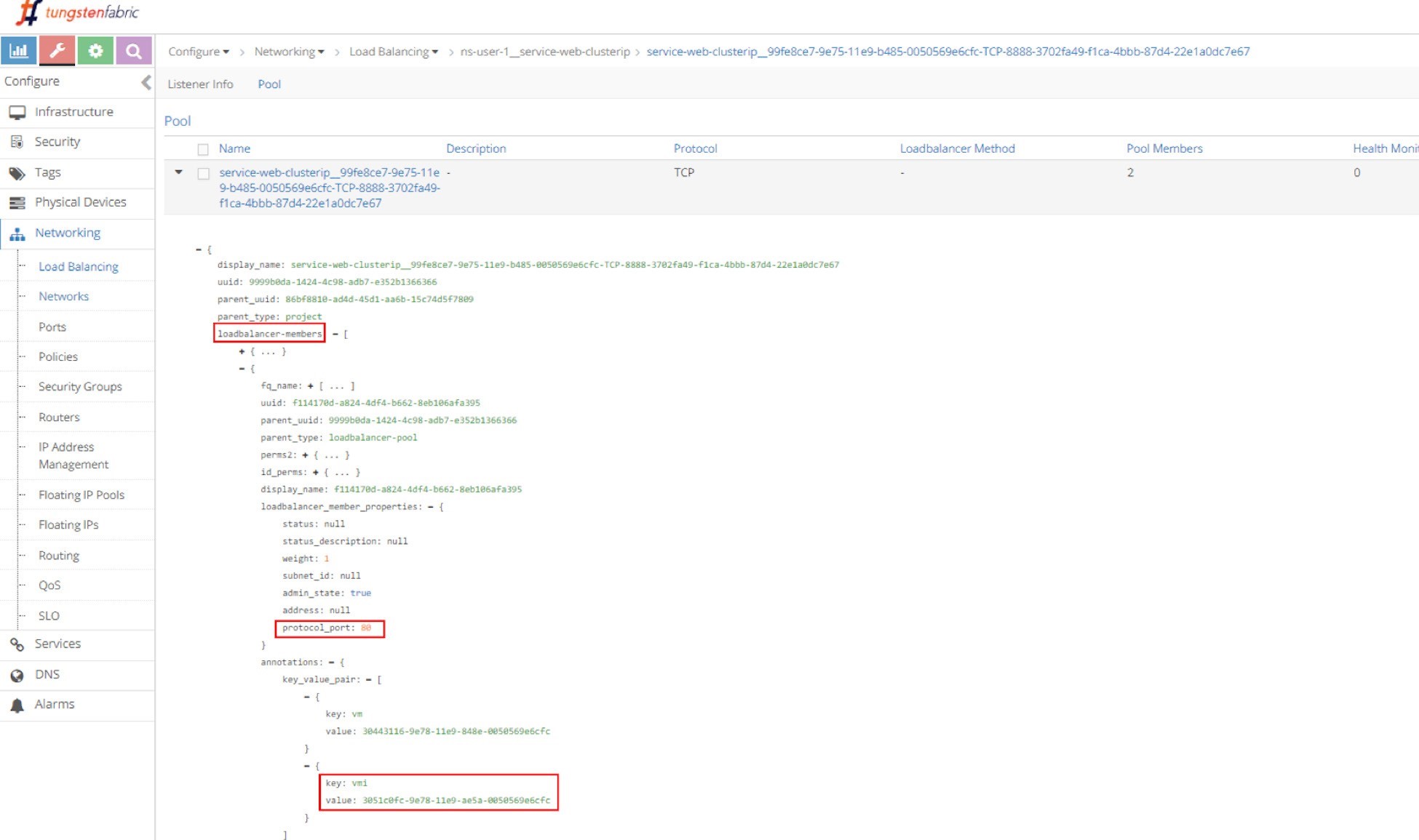Open QoS in the sidebar
The image size is (1419, 840).
[49, 585]
